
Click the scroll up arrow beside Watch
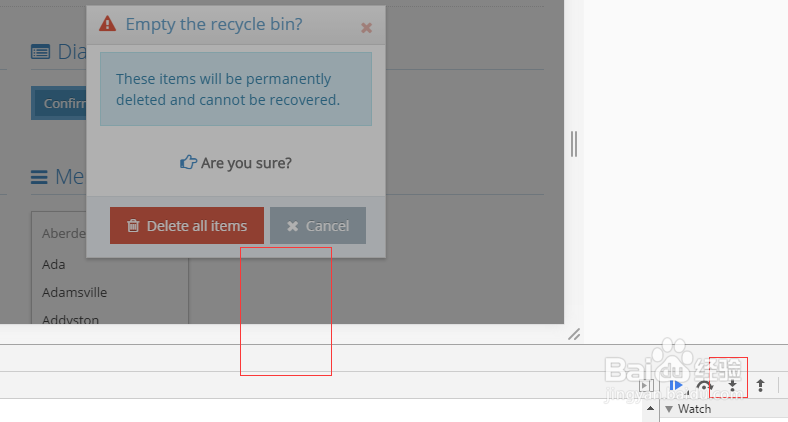pyautogui.click(x=650, y=409)
